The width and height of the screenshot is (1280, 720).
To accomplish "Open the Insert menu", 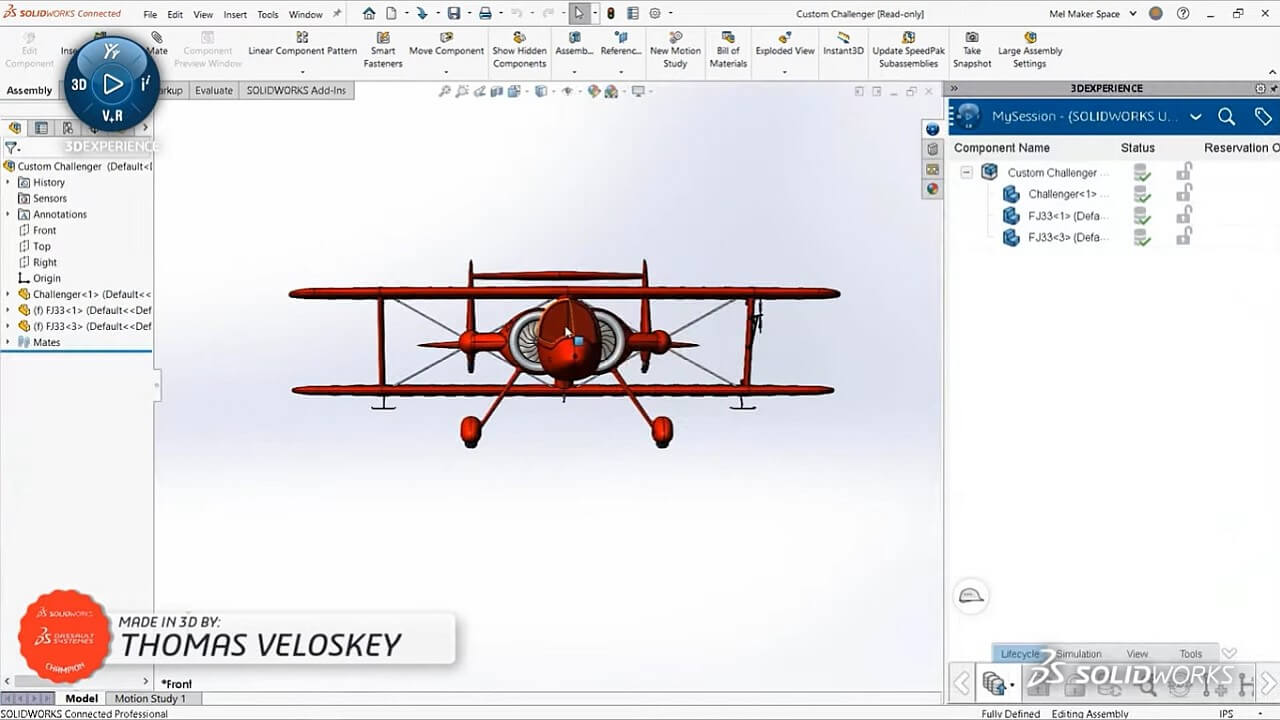I will pyautogui.click(x=235, y=15).
